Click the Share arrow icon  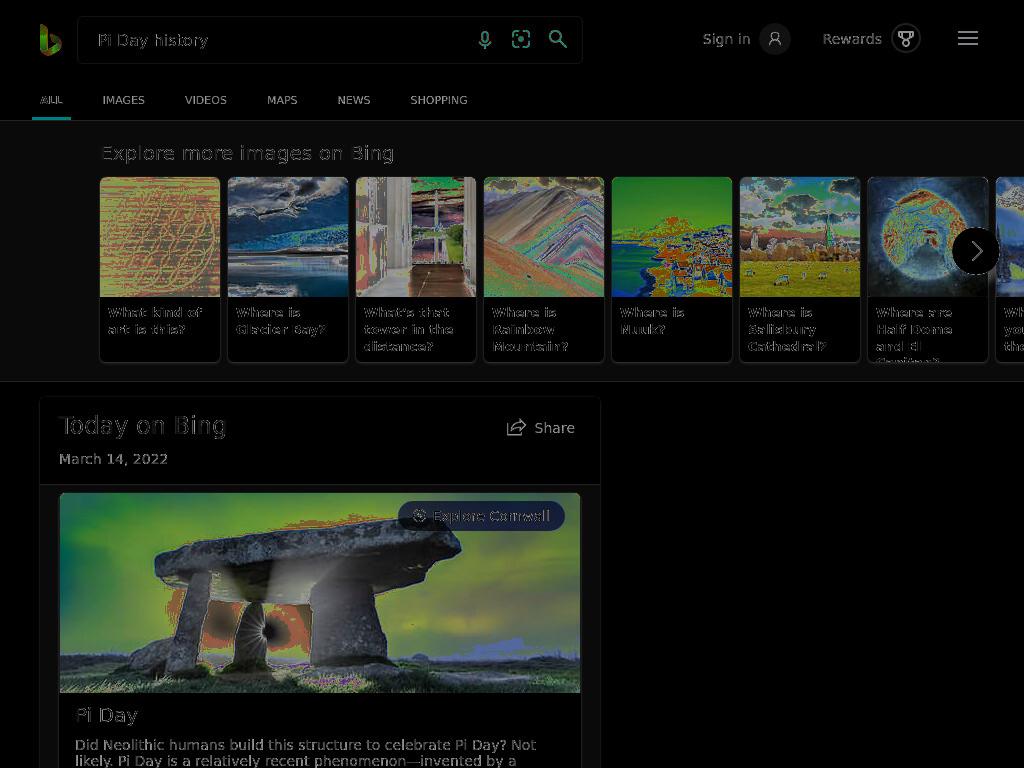516,427
